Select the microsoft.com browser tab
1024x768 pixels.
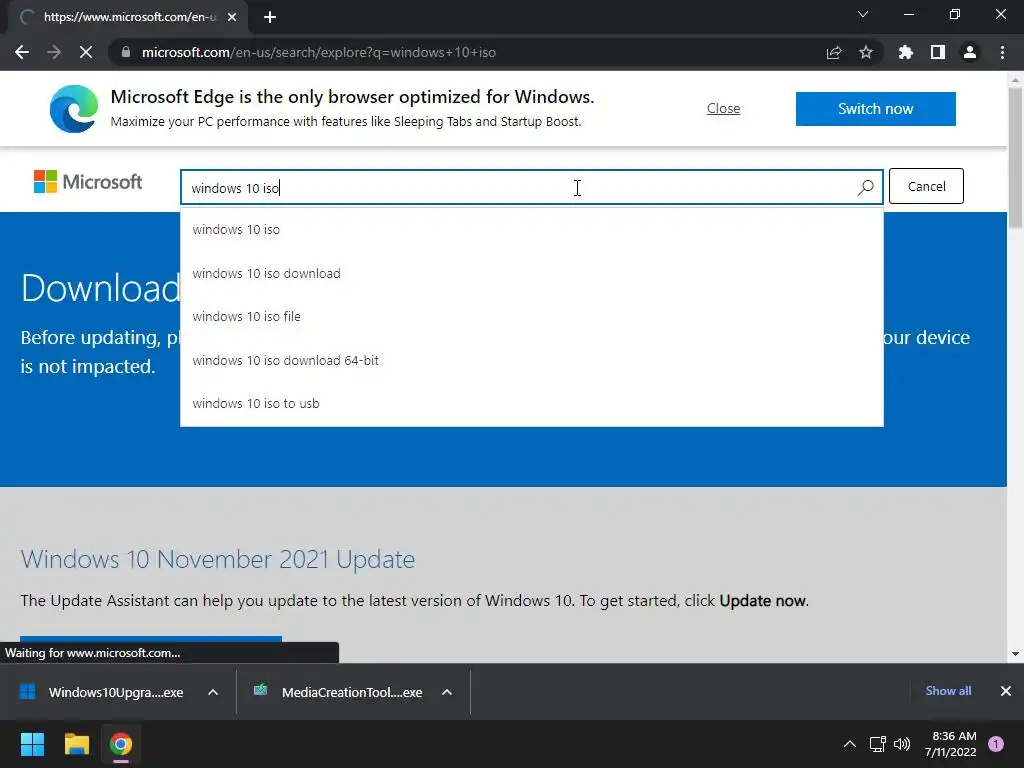129,17
